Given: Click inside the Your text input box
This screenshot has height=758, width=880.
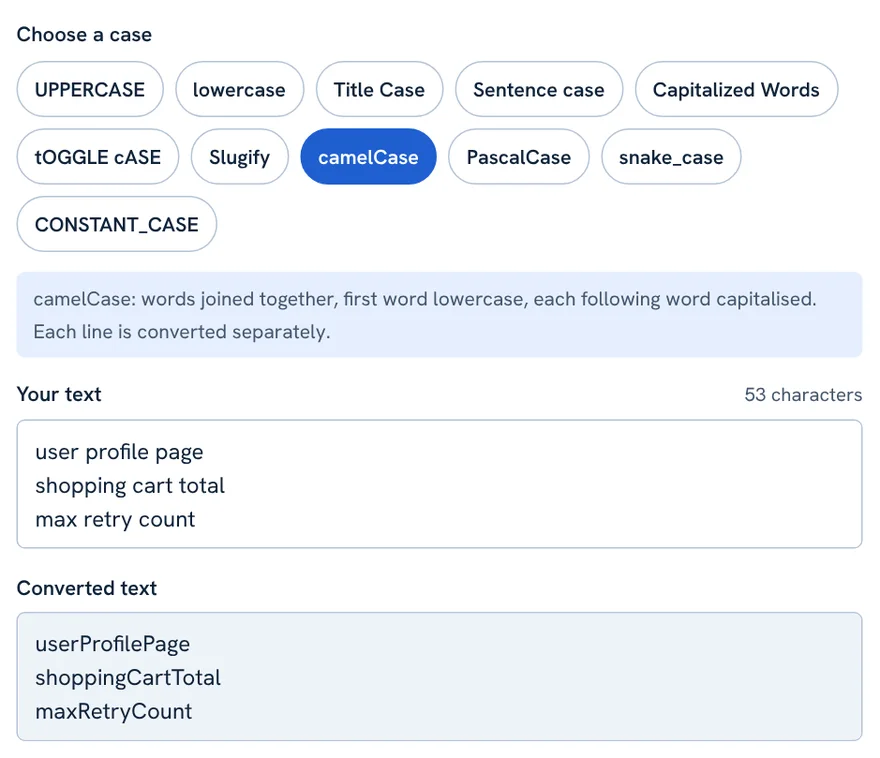Looking at the screenshot, I should coord(439,484).
